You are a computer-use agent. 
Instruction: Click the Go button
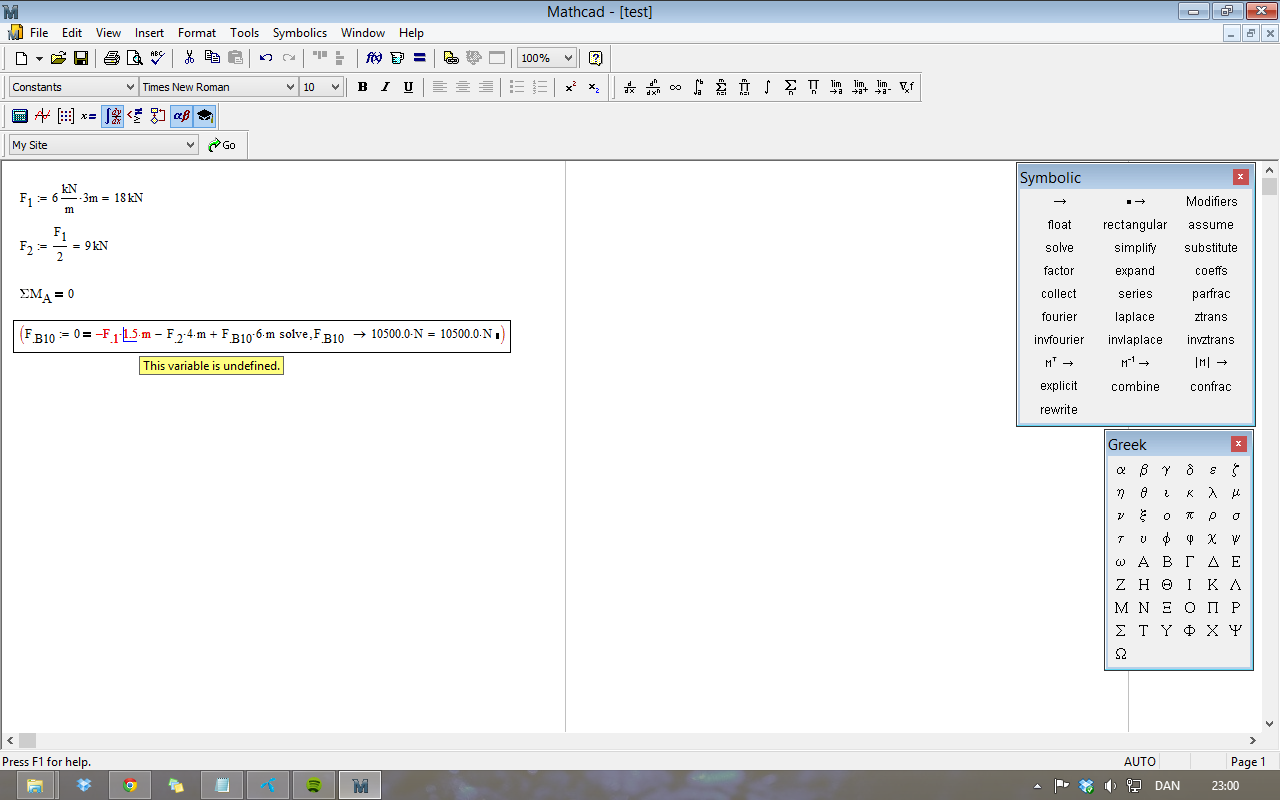[x=222, y=145]
